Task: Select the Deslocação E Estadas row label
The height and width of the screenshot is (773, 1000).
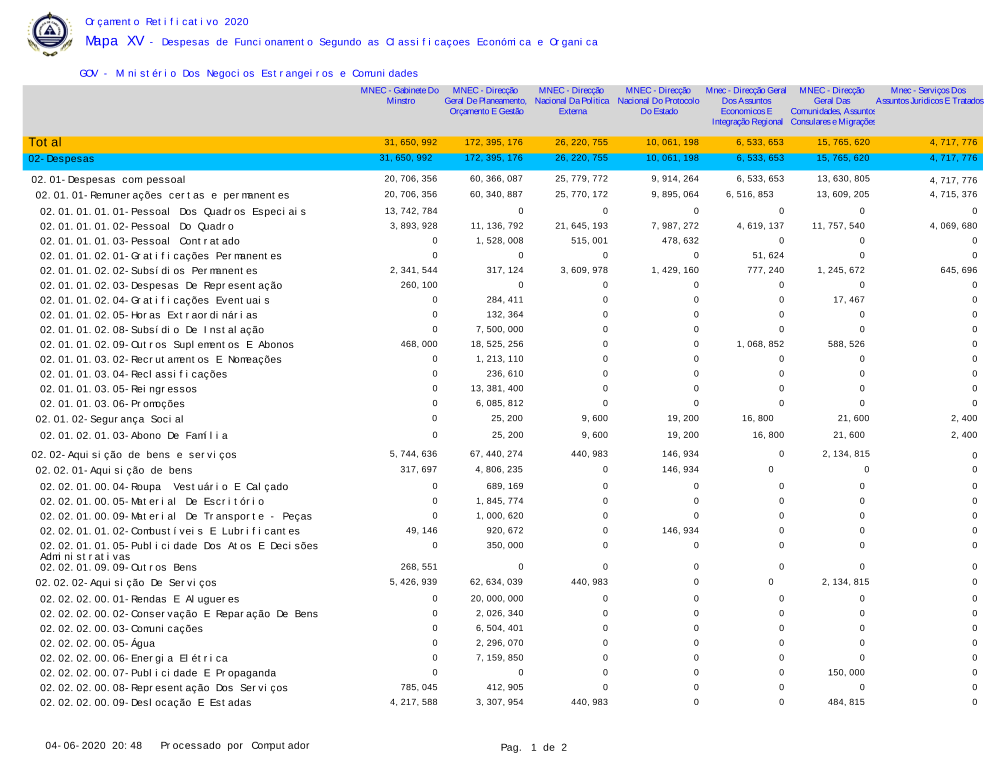Action: pos(145,703)
